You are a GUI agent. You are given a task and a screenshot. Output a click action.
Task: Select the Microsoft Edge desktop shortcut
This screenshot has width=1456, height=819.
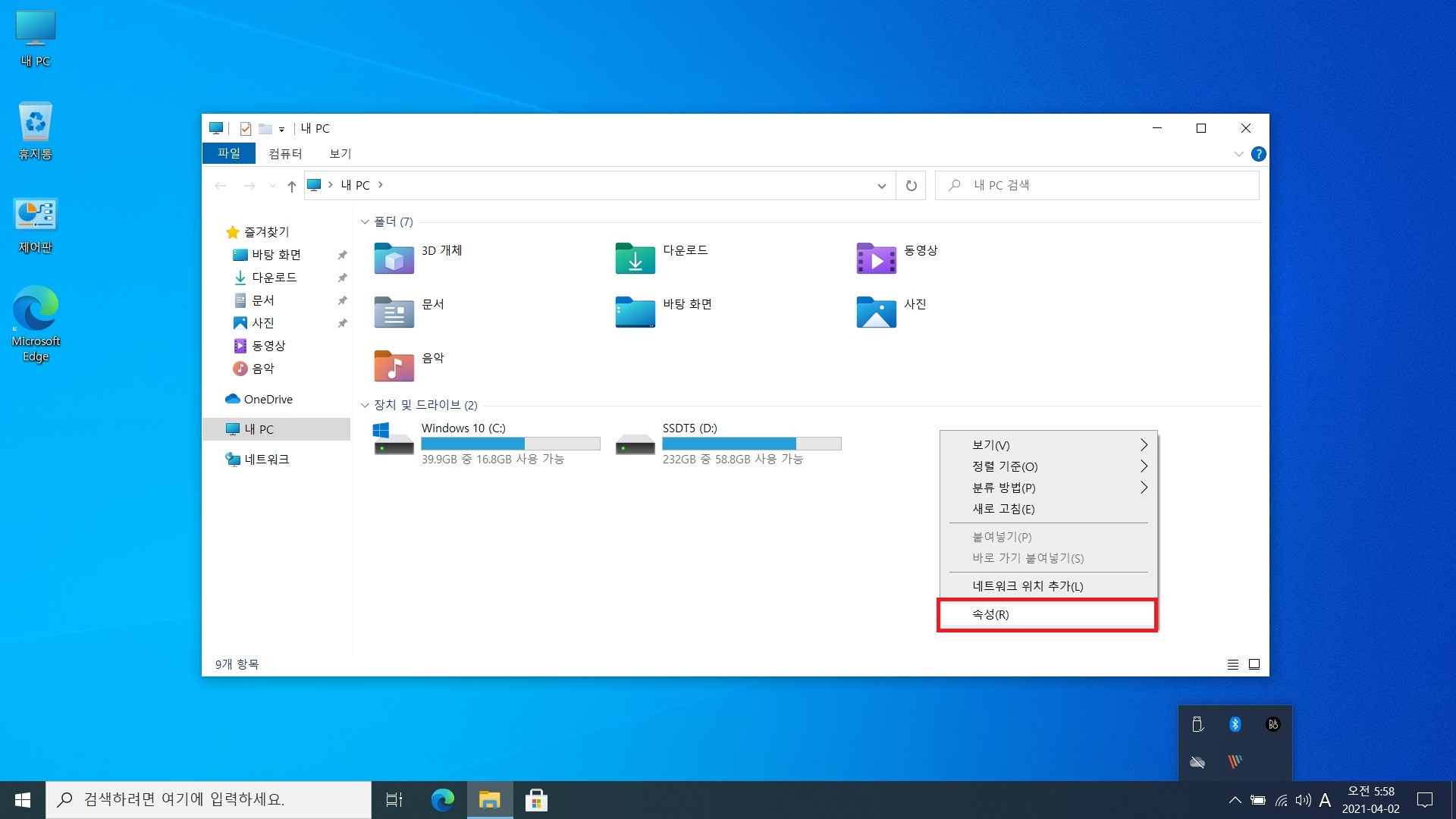36,324
